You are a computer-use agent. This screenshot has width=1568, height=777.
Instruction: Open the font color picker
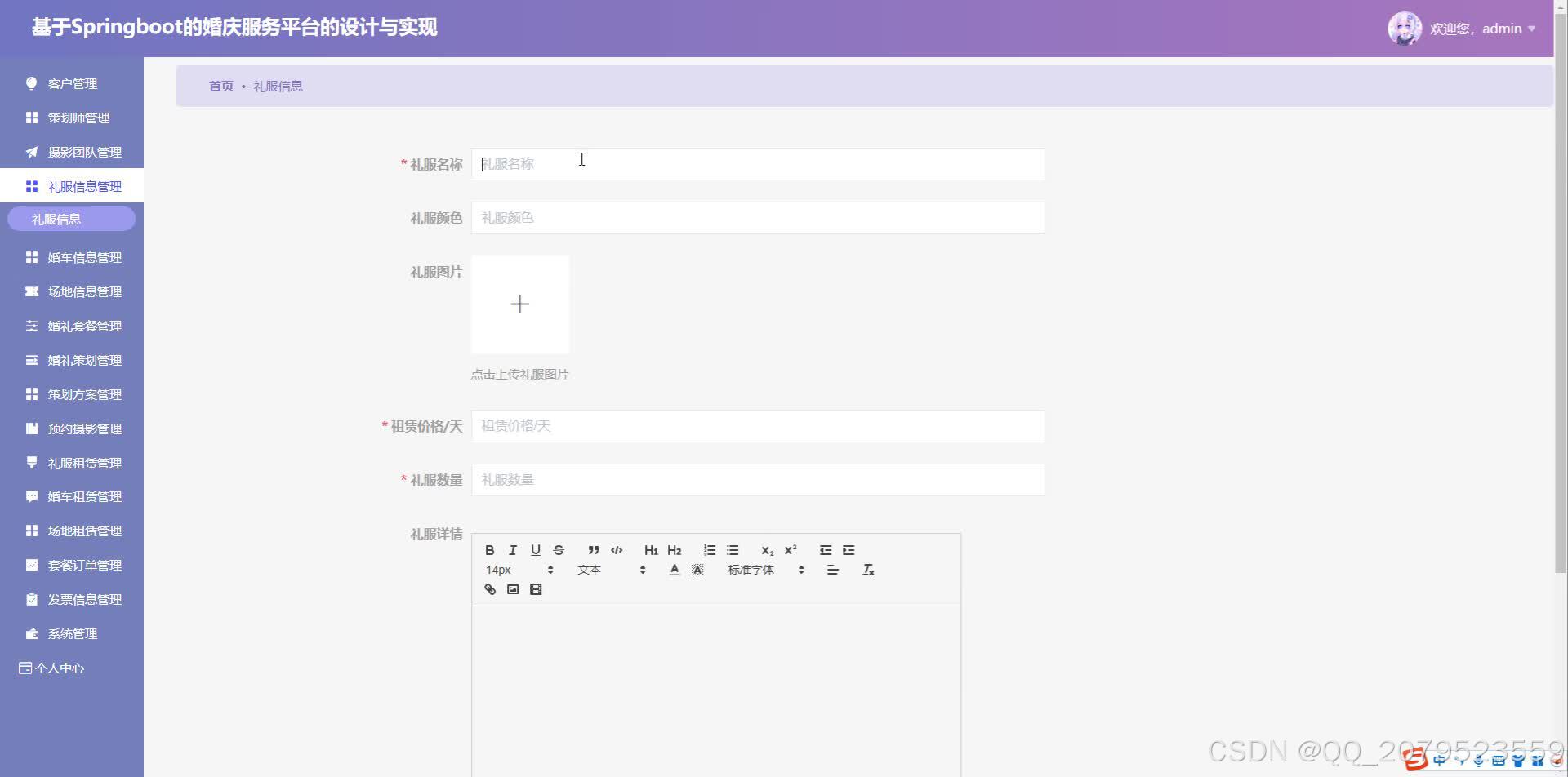pos(674,570)
